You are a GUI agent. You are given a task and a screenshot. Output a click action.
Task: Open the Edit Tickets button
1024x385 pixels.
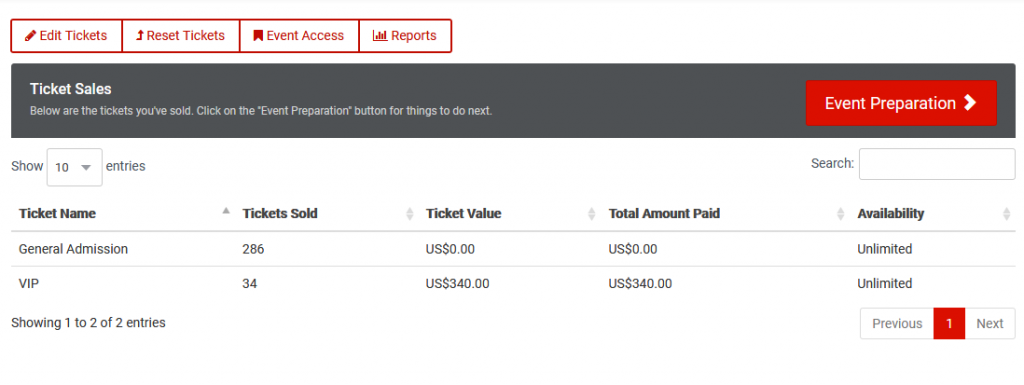67,36
